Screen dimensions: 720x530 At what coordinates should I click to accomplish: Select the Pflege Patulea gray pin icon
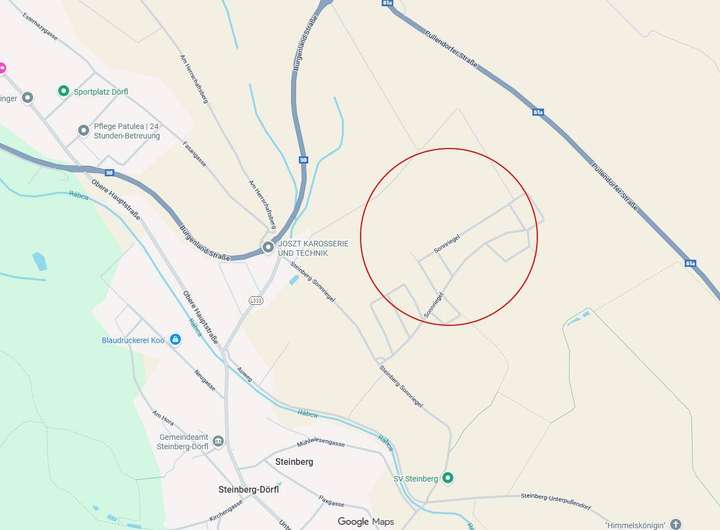pos(83,130)
